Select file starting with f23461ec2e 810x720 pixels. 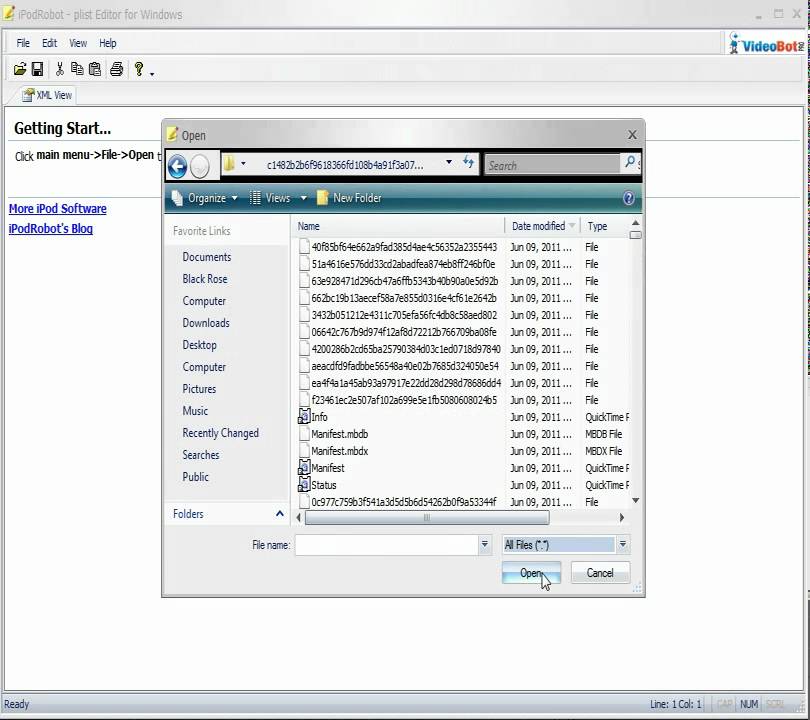click(404, 400)
